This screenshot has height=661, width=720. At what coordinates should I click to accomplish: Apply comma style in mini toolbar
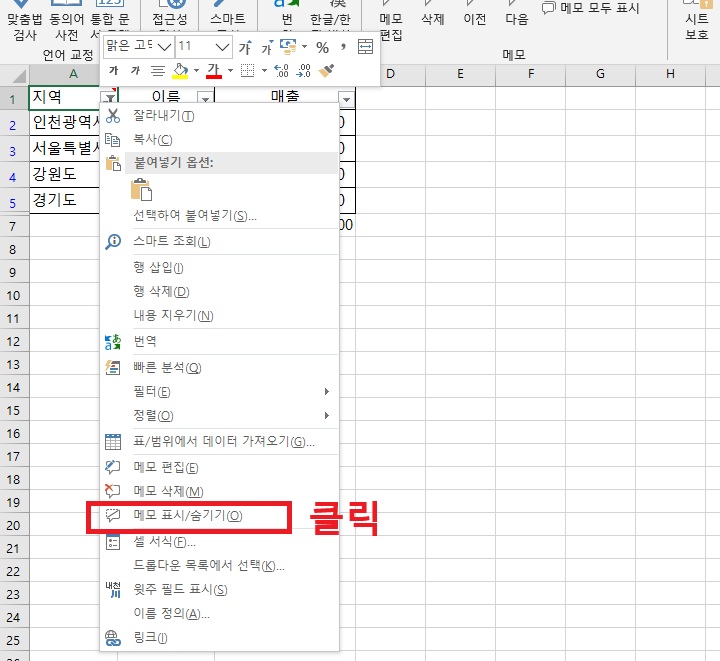(x=343, y=47)
